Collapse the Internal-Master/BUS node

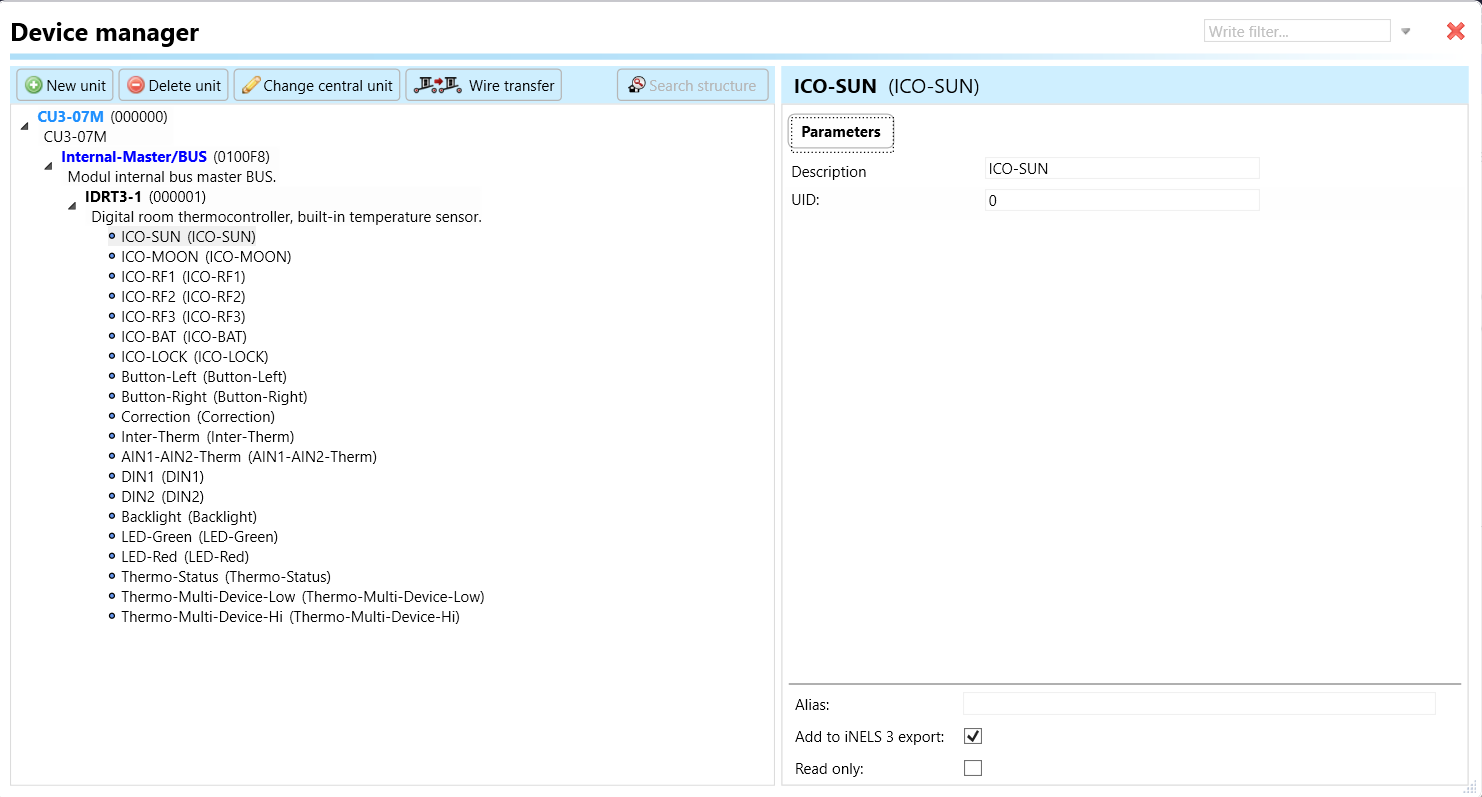(x=48, y=165)
